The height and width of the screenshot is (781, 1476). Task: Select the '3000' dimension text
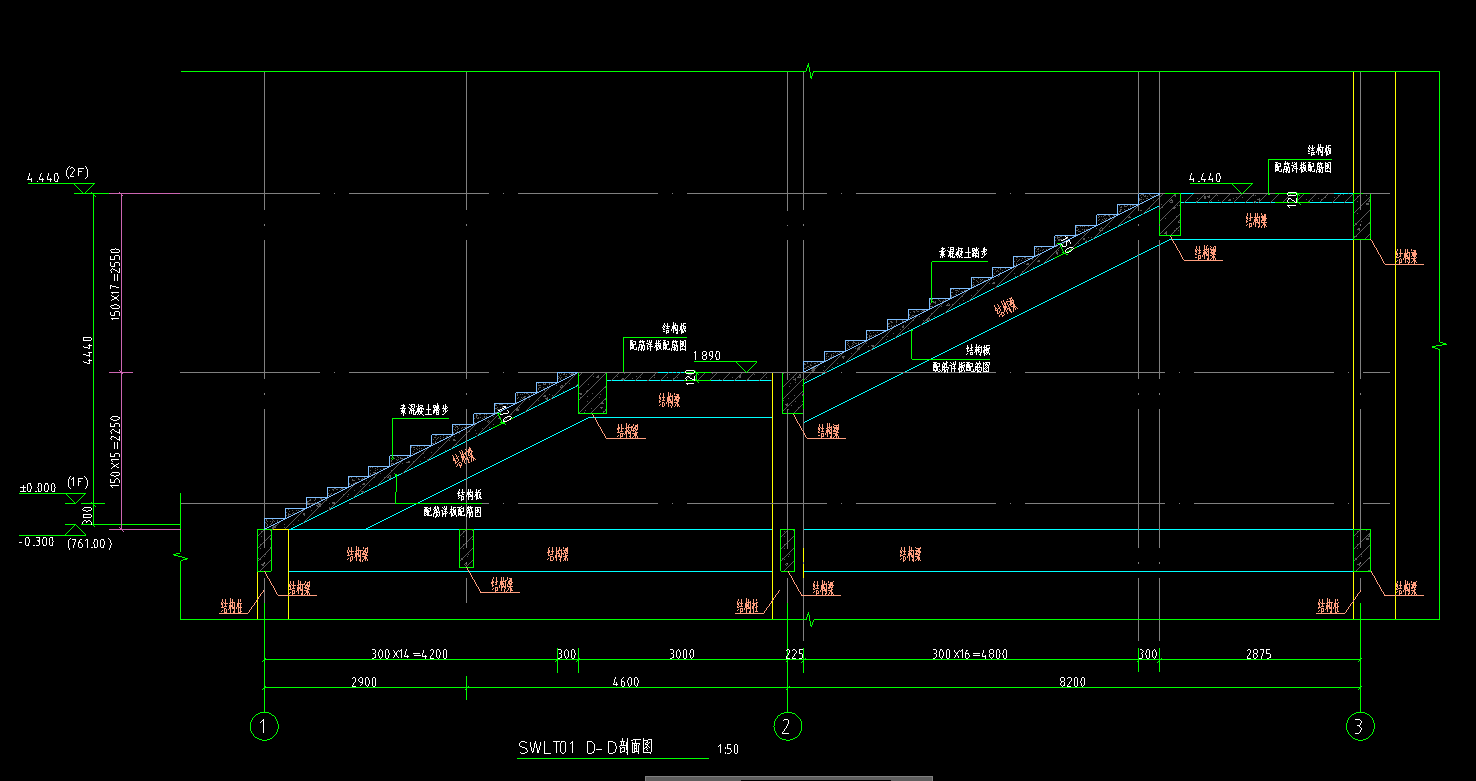point(682,654)
